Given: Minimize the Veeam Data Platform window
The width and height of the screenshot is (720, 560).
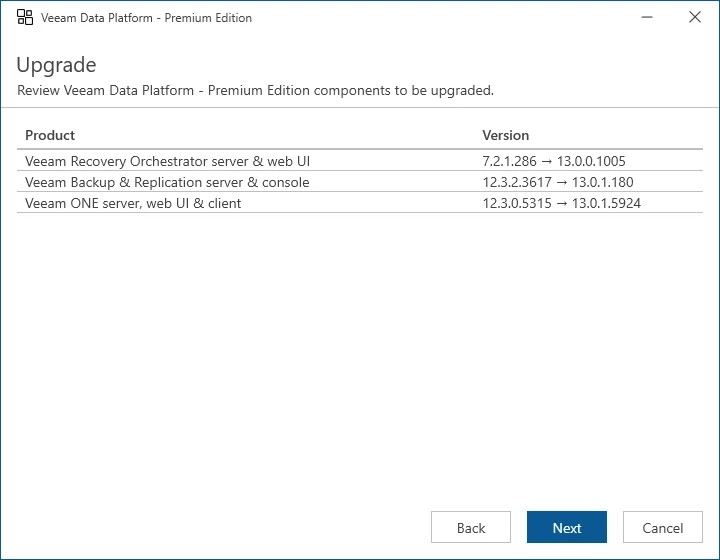Looking at the screenshot, I should [x=649, y=17].
